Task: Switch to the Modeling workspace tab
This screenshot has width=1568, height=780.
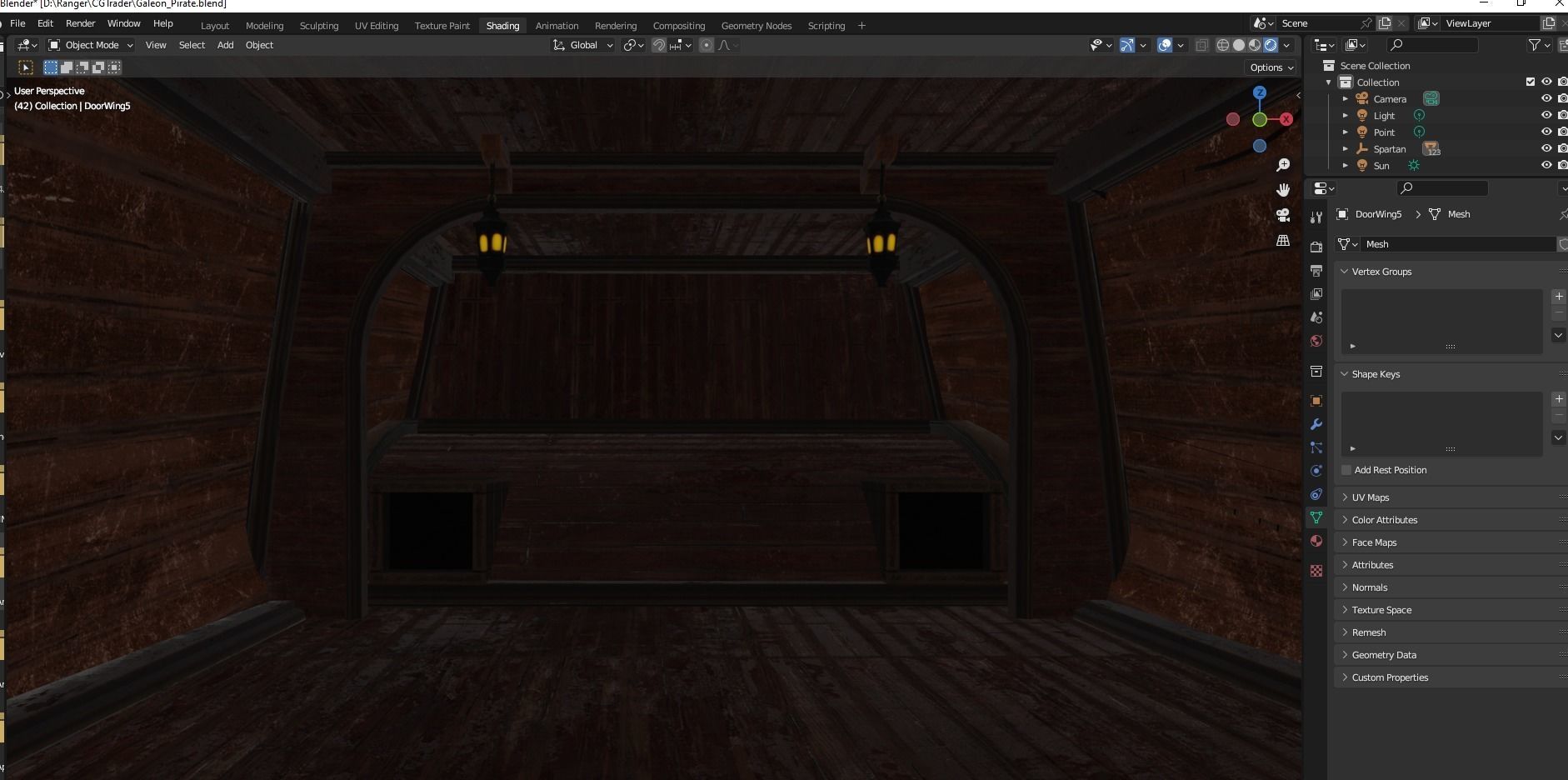Action: pyautogui.click(x=264, y=26)
